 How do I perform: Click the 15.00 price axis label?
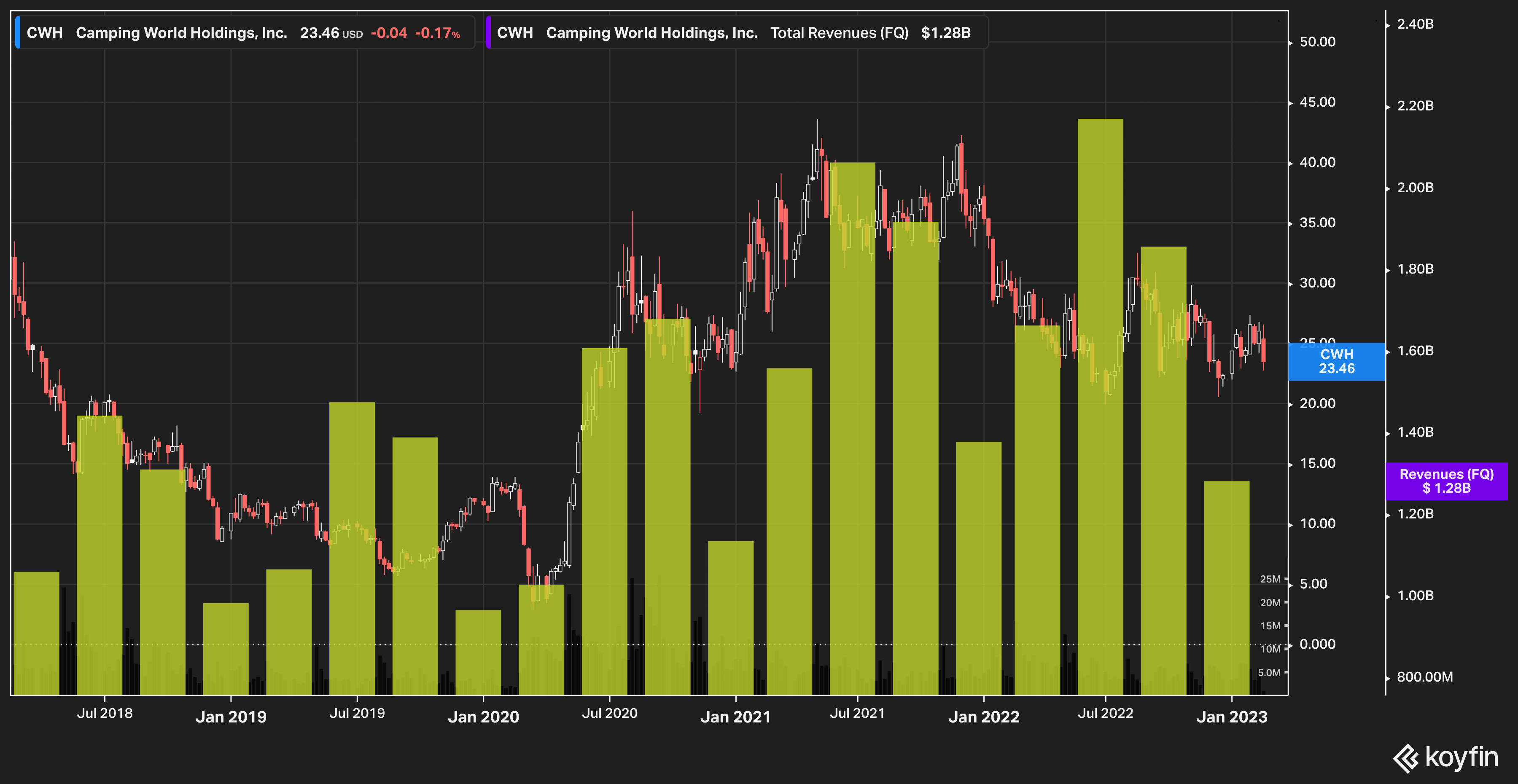click(1318, 464)
